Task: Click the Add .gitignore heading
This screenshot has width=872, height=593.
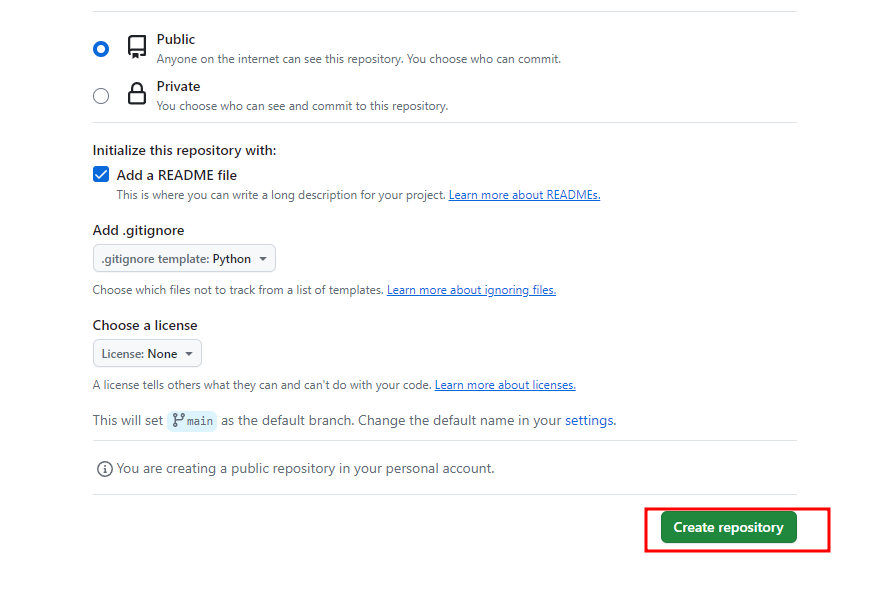Action: point(138,230)
